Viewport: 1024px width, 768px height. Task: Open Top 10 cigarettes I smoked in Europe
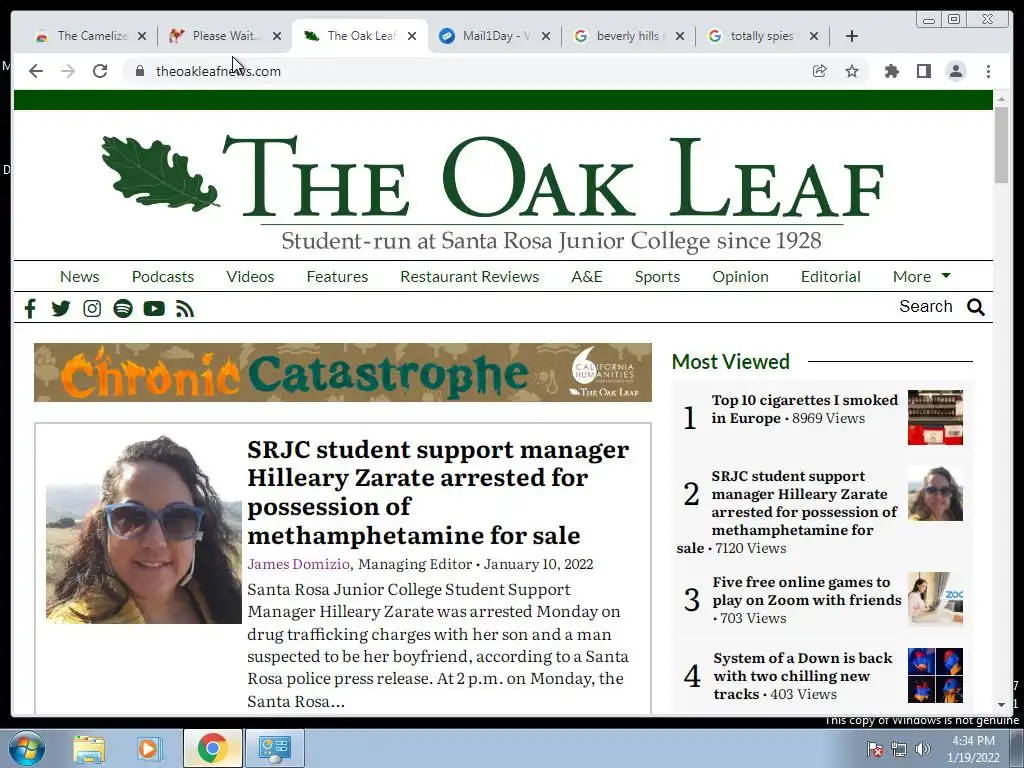[805, 409]
